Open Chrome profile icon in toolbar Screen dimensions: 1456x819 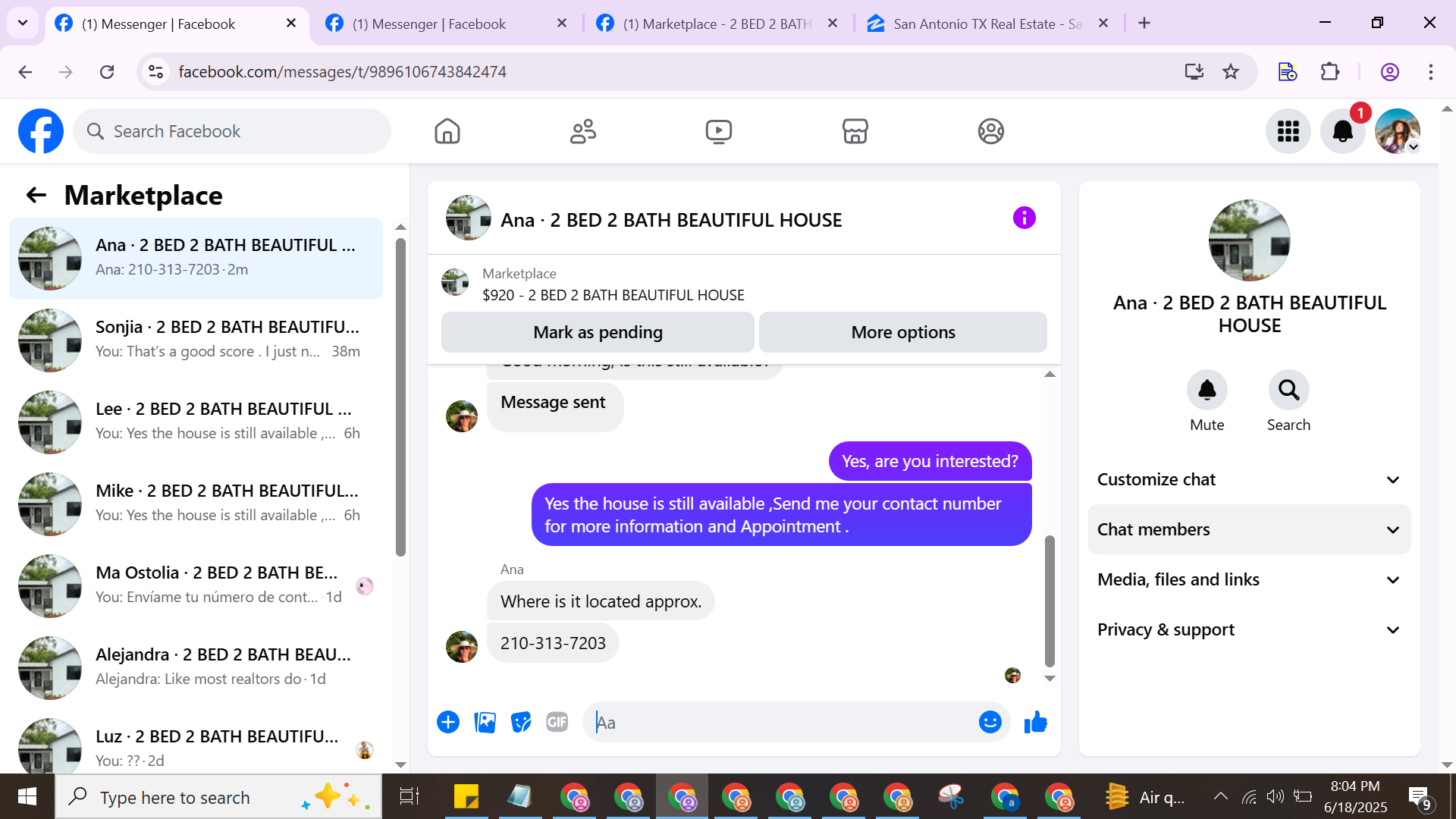(x=1389, y=71)
